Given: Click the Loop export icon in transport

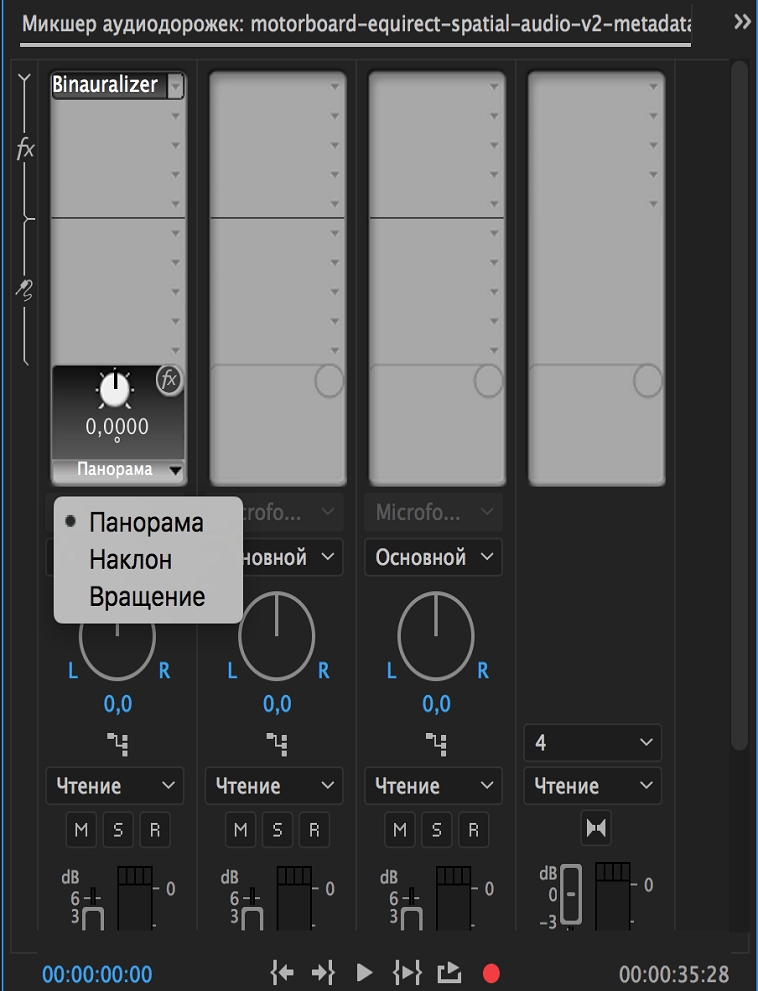Looking at the screenshot, I should click(449, 972).
